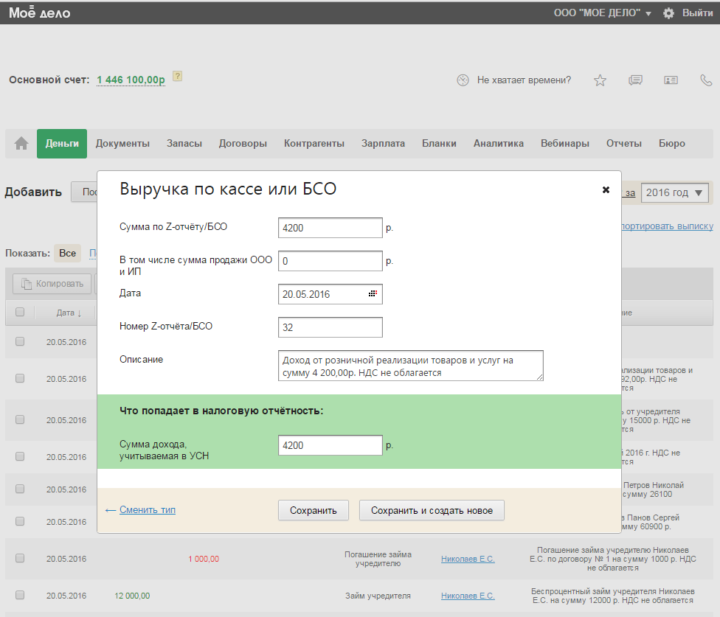Sort the table by Дата column

pyautogui.click(x=69, y=313)
